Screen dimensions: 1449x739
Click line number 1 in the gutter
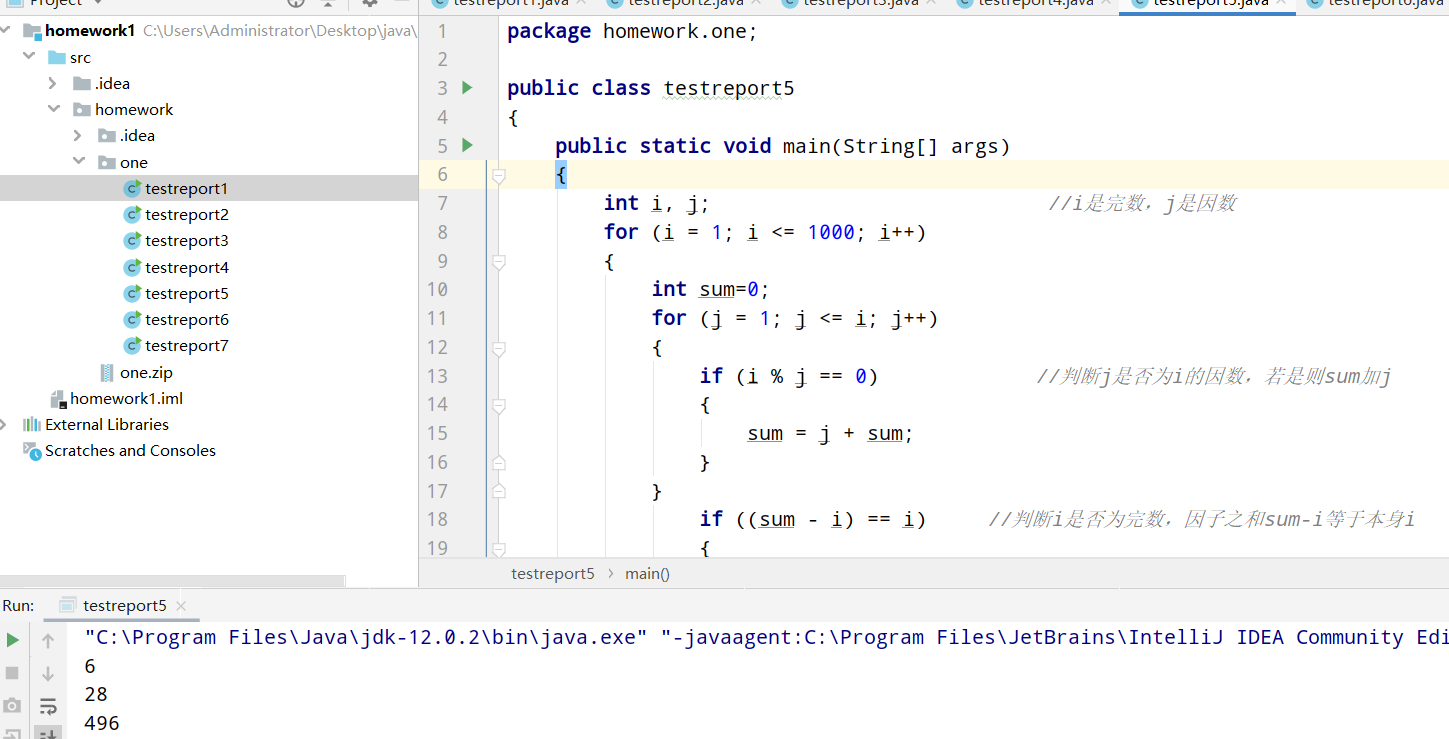442,31
